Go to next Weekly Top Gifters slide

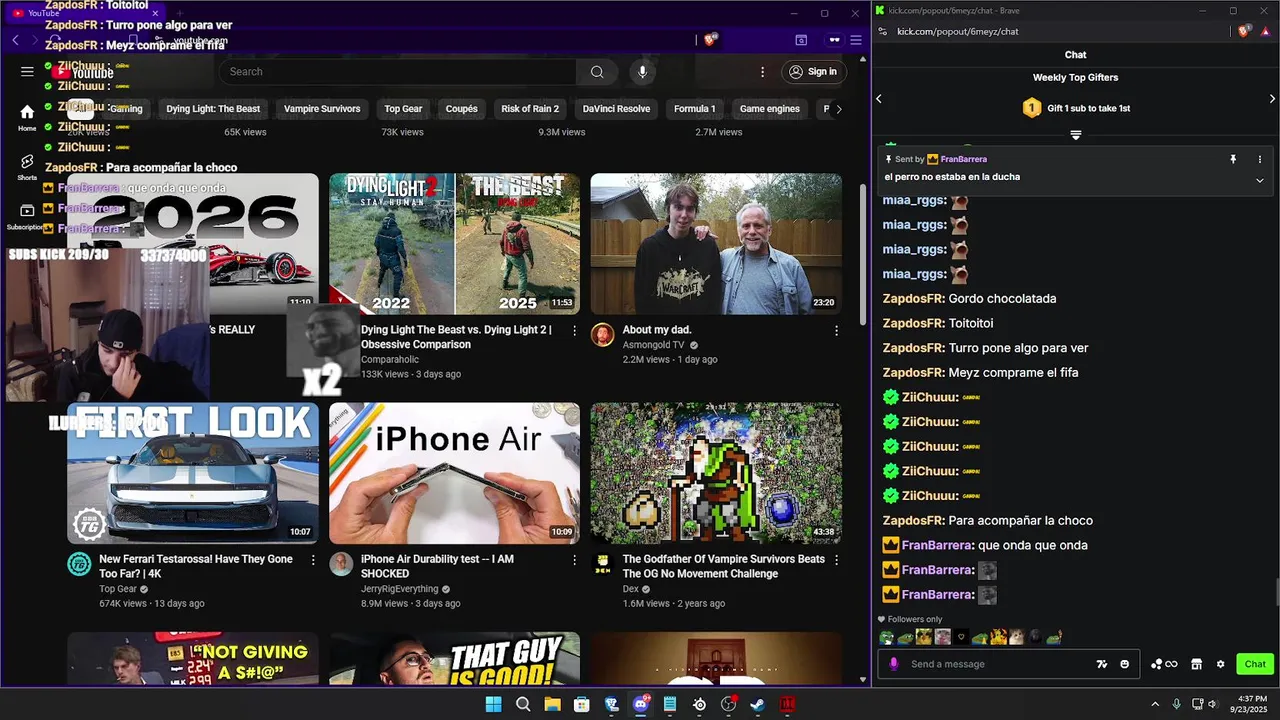coord(1272,98)
